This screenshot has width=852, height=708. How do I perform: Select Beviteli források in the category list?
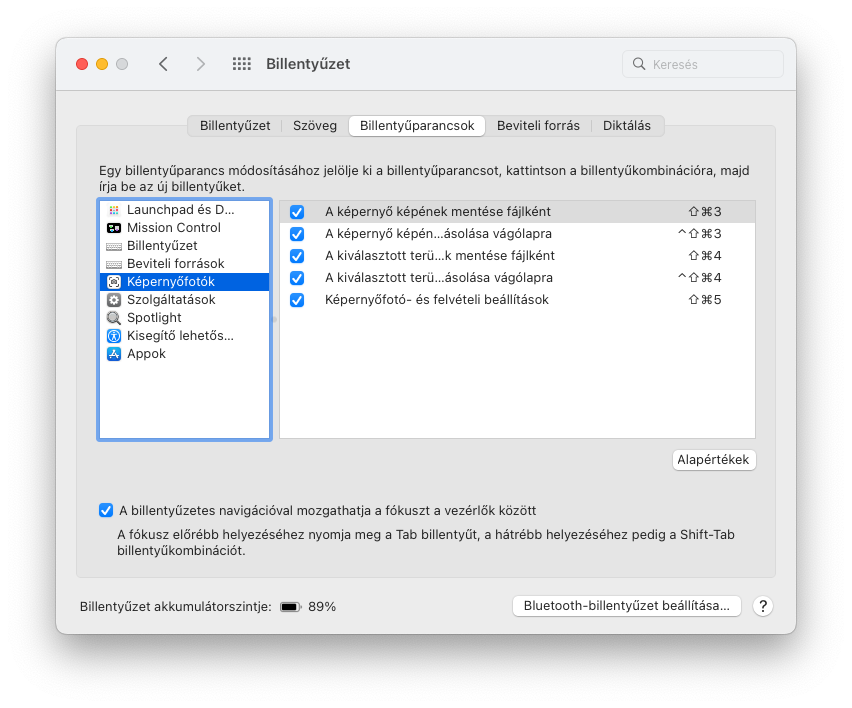pos(184,264)
